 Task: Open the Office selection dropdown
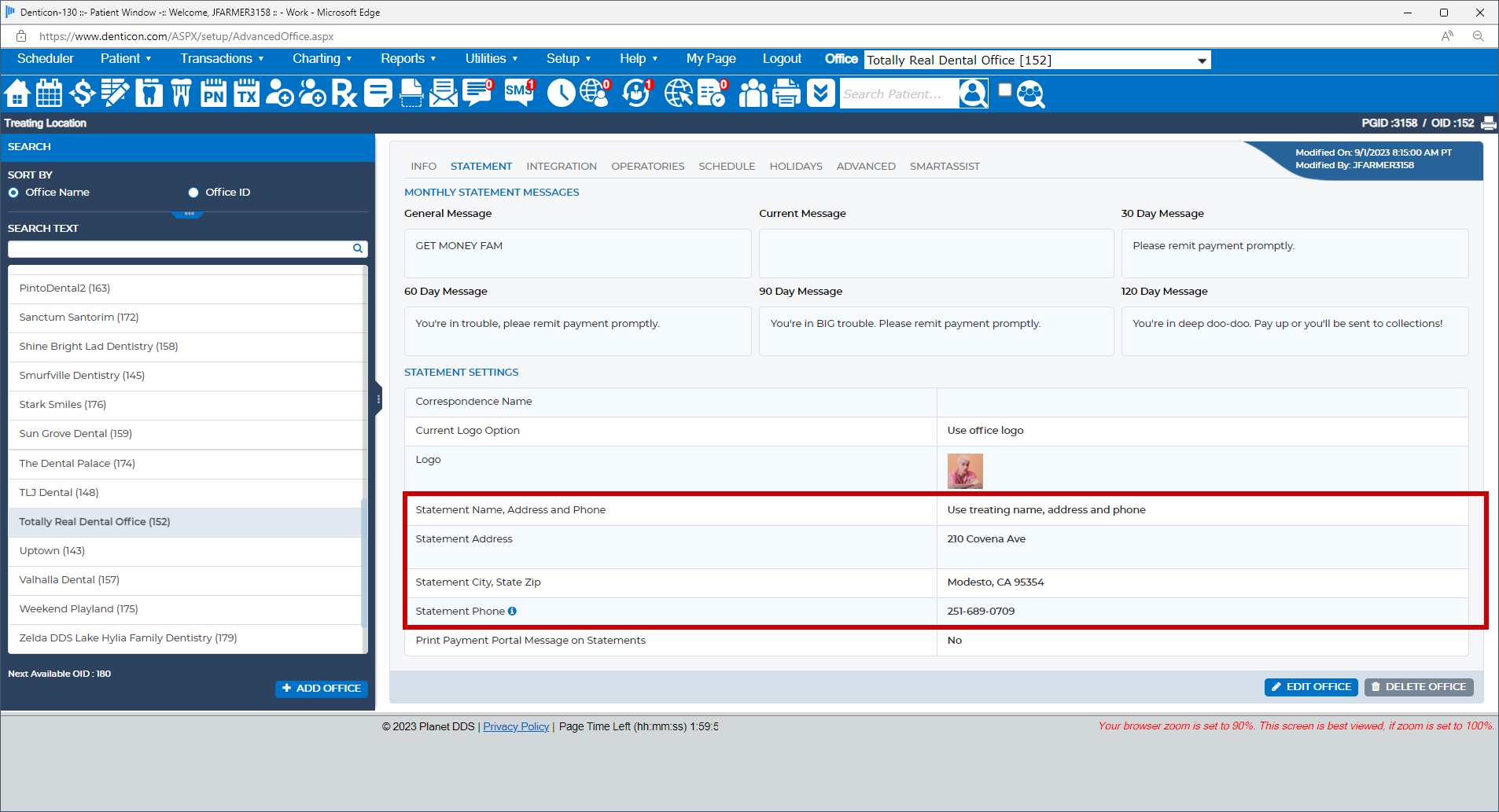[x=1202, y=61]
